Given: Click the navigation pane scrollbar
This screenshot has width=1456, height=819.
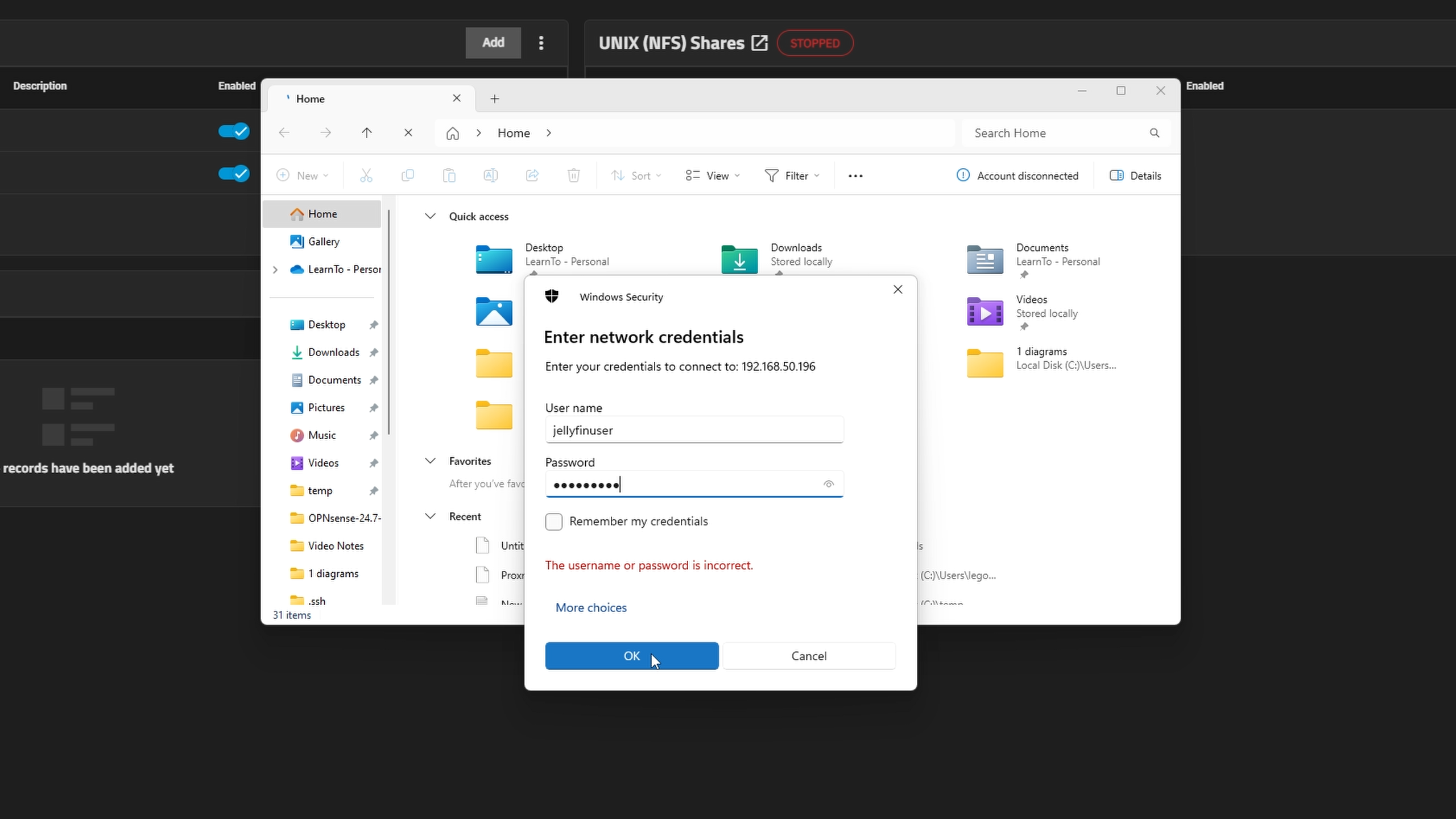Looking at the screenshot, I should coord(389,322).
